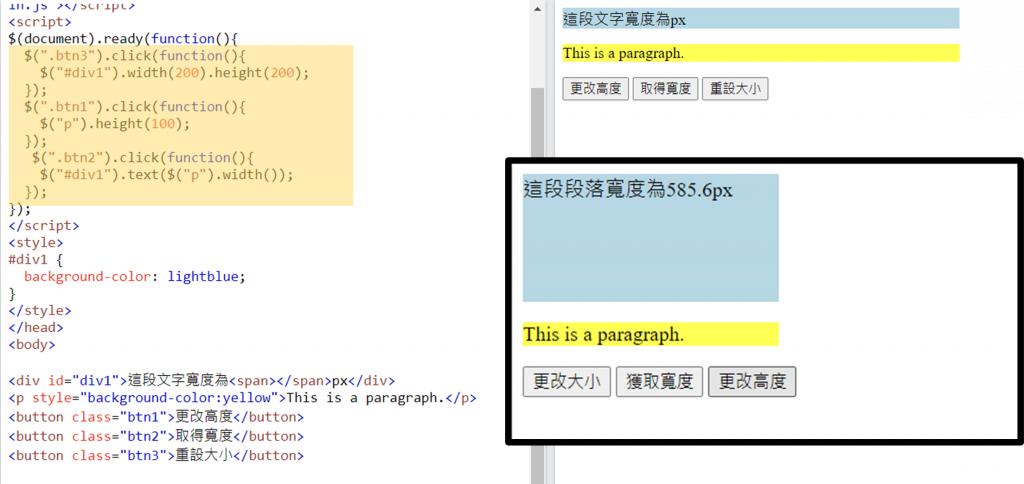This screenshot has height=484, width=1024.
Task: Click the light blue 這段文字寬度為px box
Action: point(761,18)
